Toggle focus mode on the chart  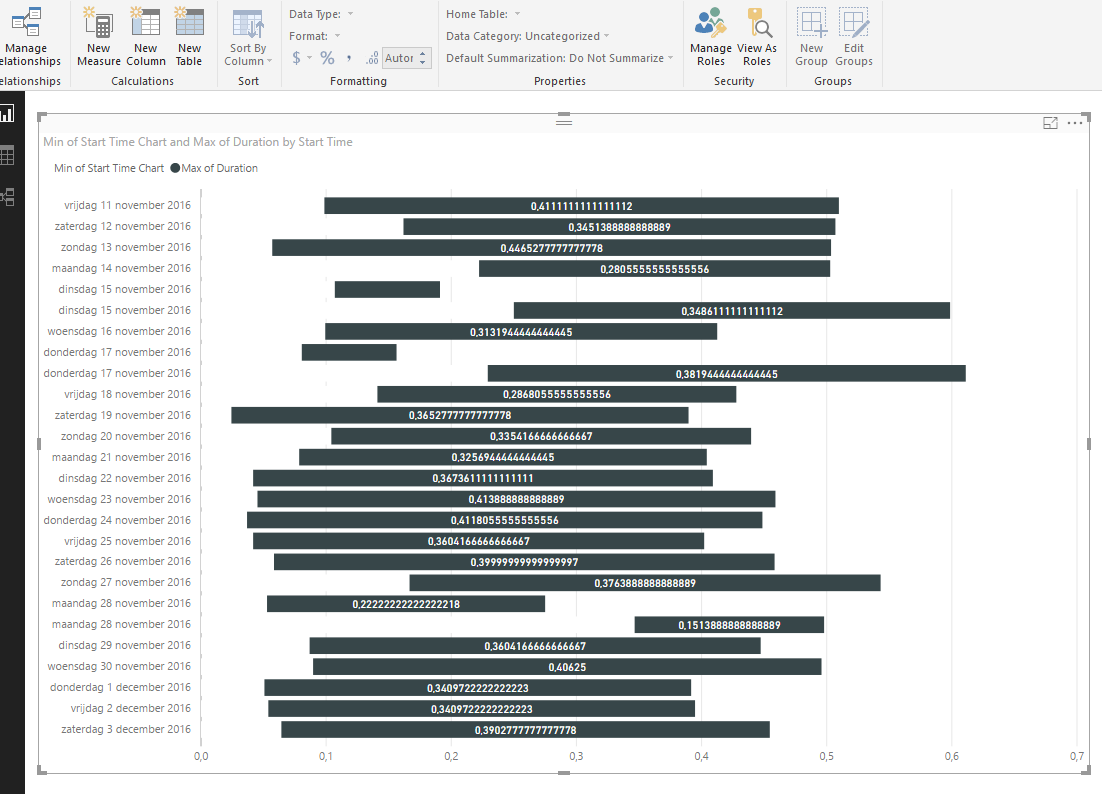pos(1050,123)
